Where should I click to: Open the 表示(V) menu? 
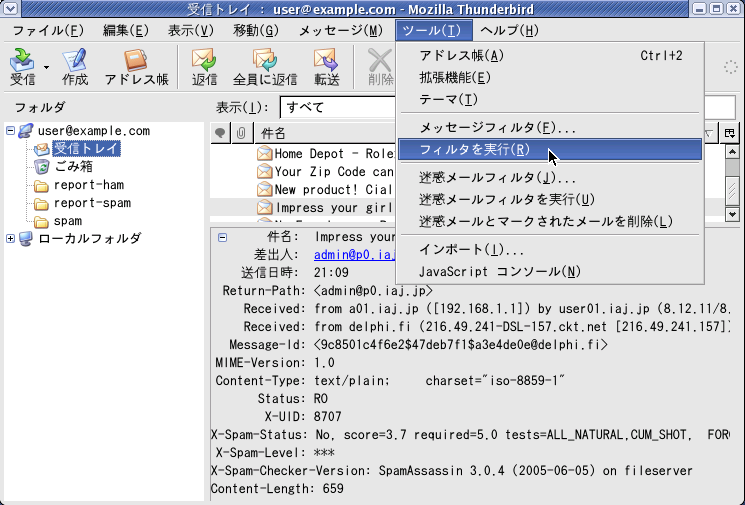pyautogui.click(x=191, y=31)
